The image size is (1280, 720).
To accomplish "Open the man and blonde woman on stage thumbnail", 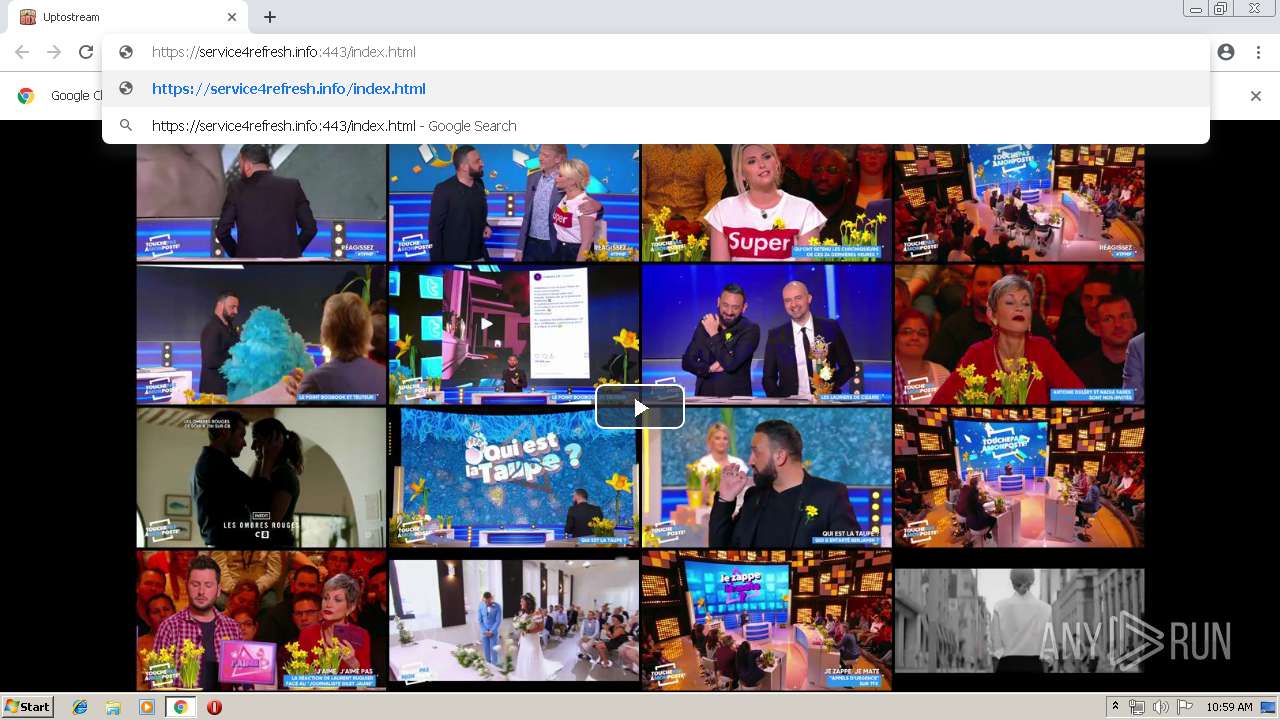I will tap(514, 203).
